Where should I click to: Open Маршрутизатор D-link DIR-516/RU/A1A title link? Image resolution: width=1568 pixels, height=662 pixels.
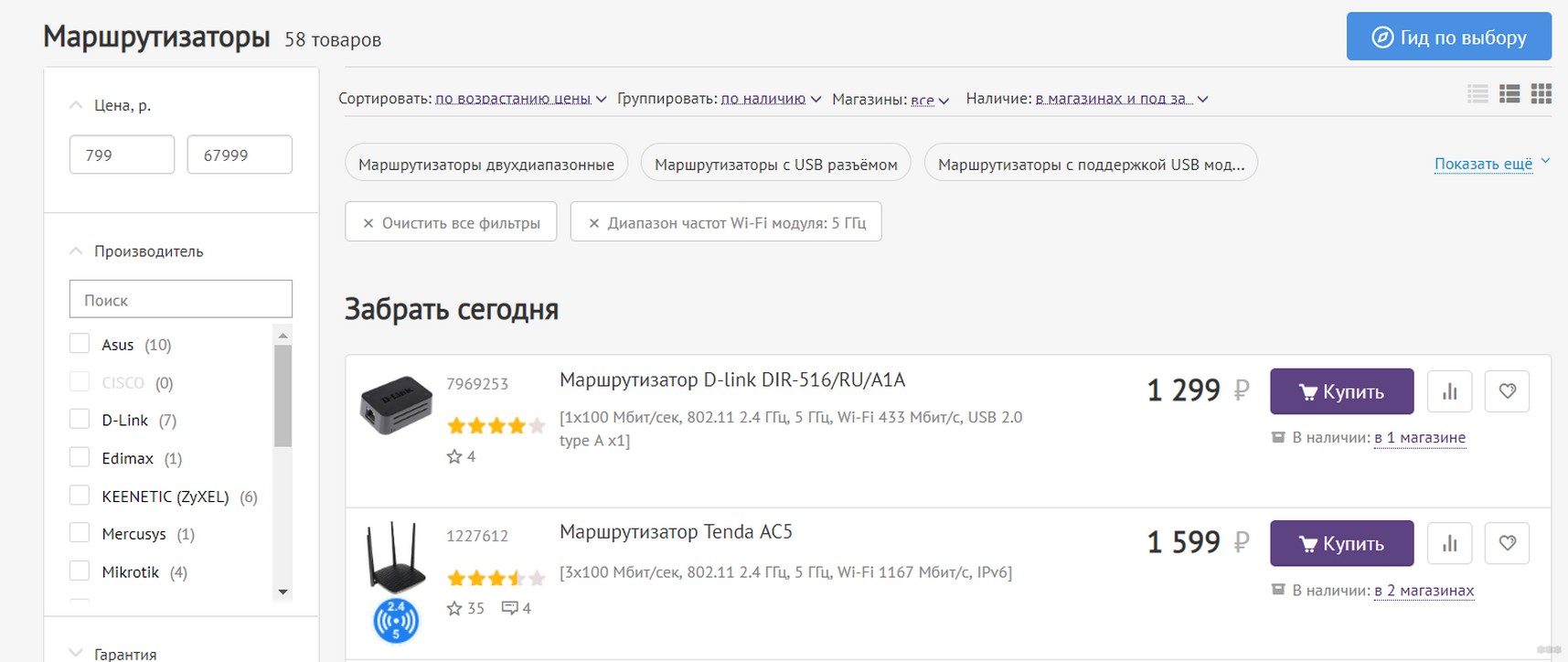click(x=732, y=379)
